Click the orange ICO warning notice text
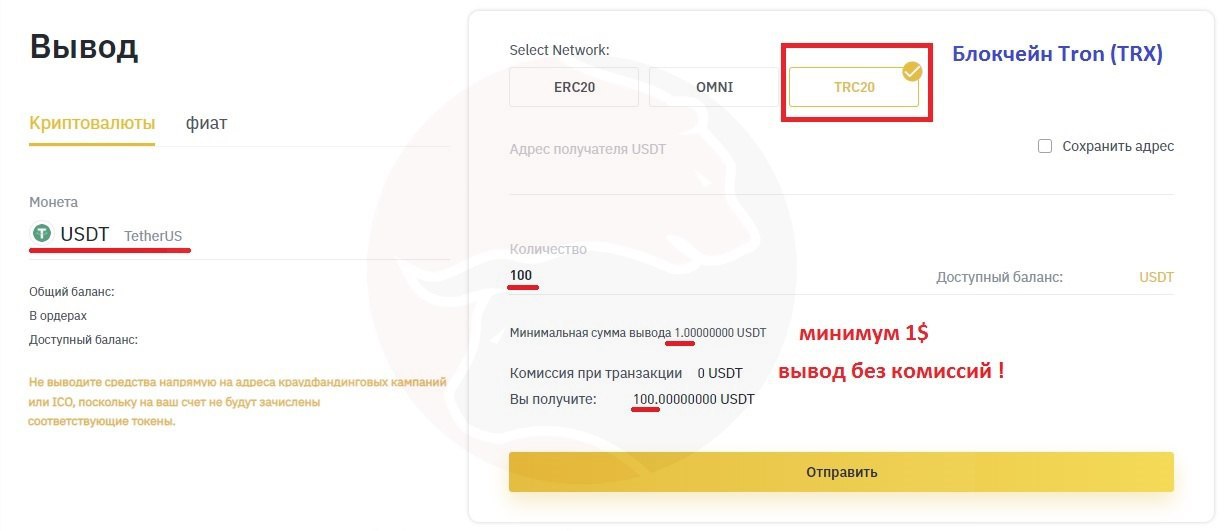The height and width of the screenshot is (531, 1227). 238,402
